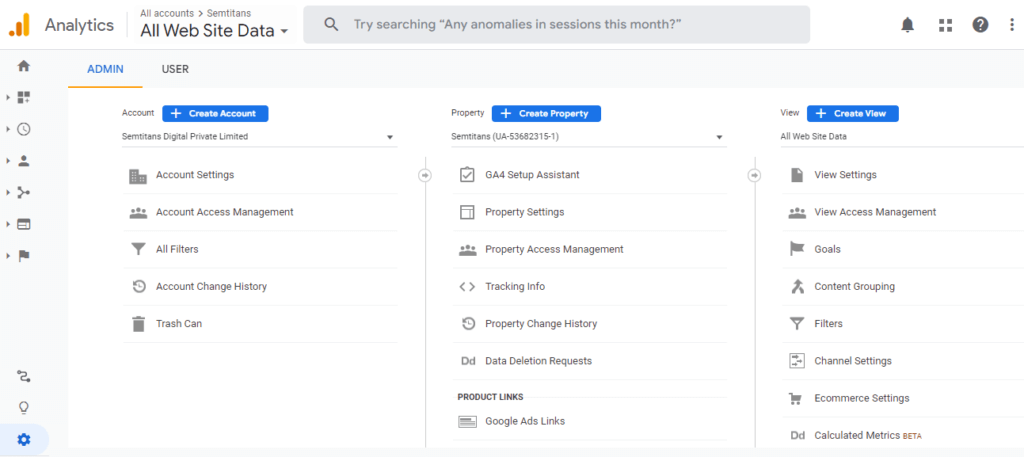Click arrow circle between Property and View
Image resolution: width=1024 pixels, height=457 pixels.
754,176
